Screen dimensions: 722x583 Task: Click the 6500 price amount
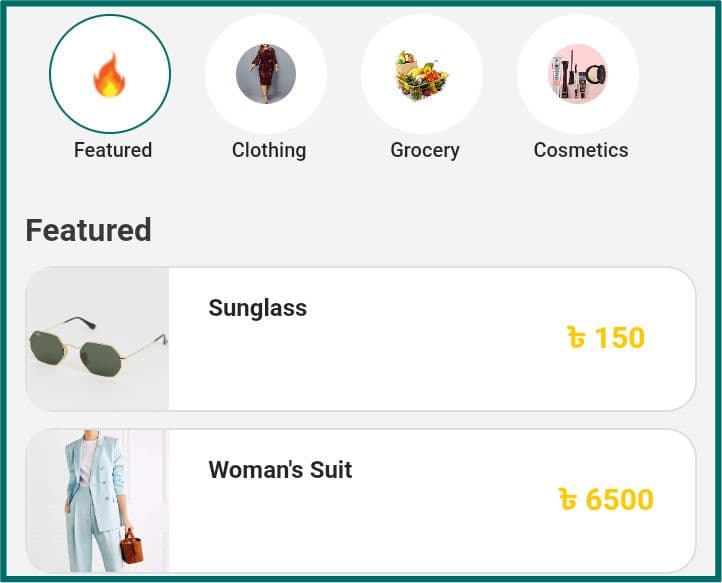point(620,500)
